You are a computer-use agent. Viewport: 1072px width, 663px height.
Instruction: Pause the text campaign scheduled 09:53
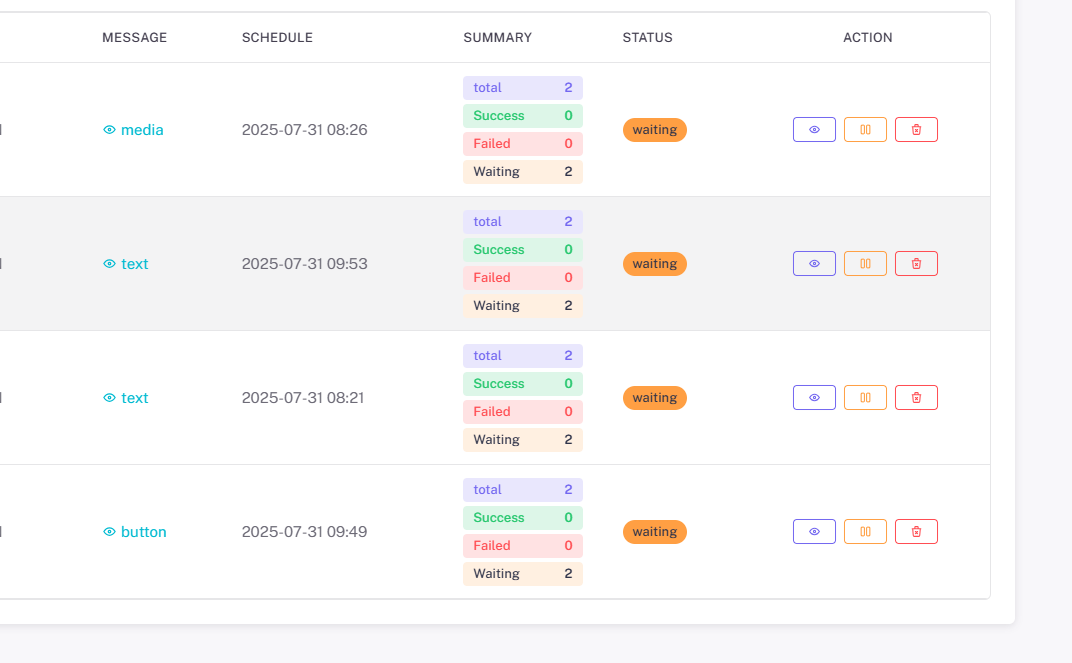(x=865, y=264)
